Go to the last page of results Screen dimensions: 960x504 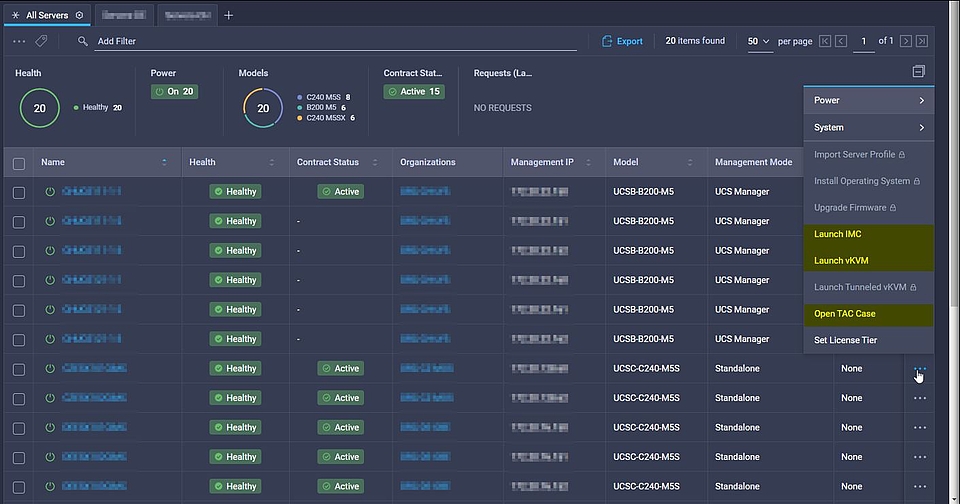pos(921,41)
